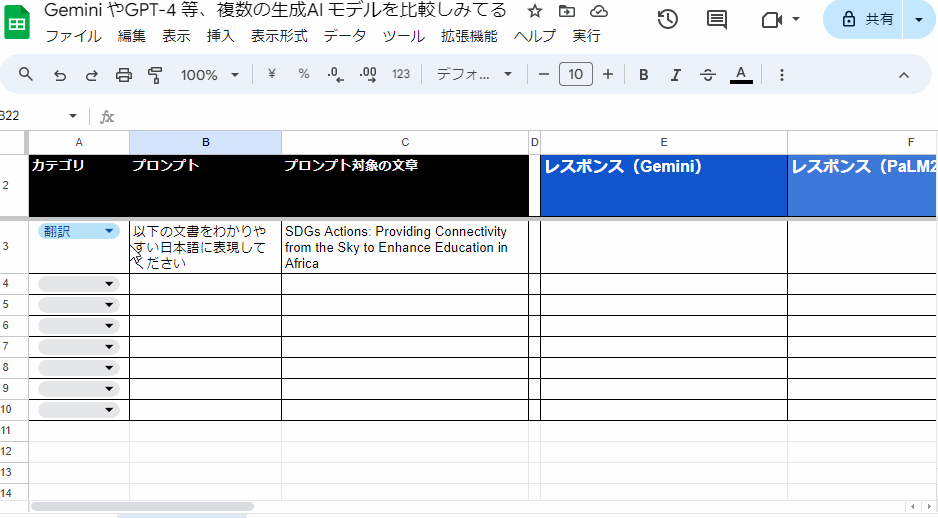This screenshot has height=518, width=938.
Task: Open the name box dropdown arrow
Action: coord(73,115)
